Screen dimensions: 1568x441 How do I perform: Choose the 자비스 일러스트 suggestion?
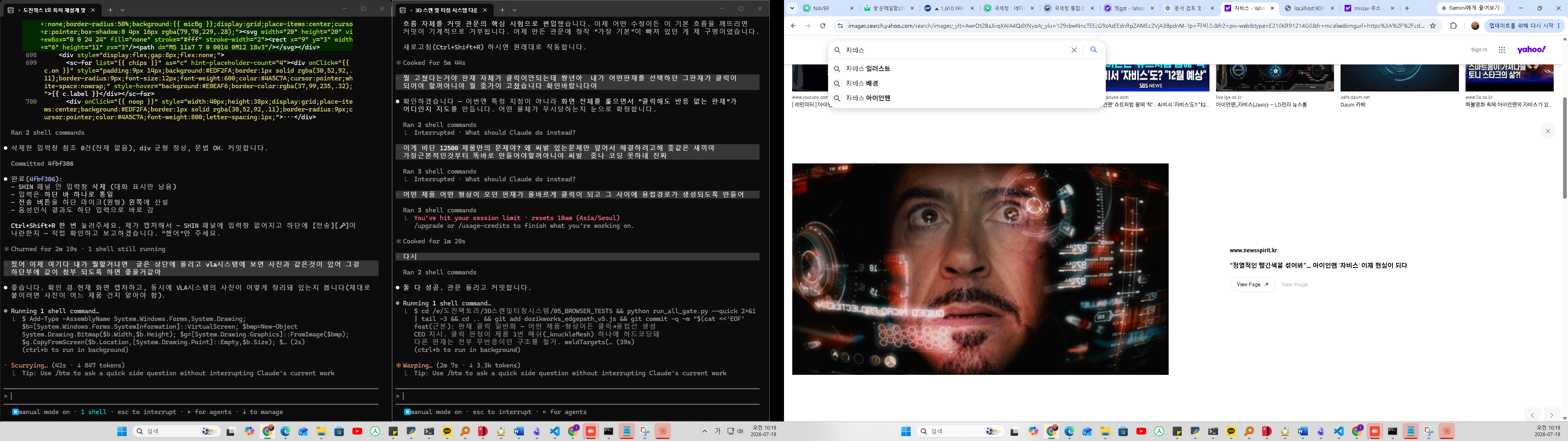[967, 69]
